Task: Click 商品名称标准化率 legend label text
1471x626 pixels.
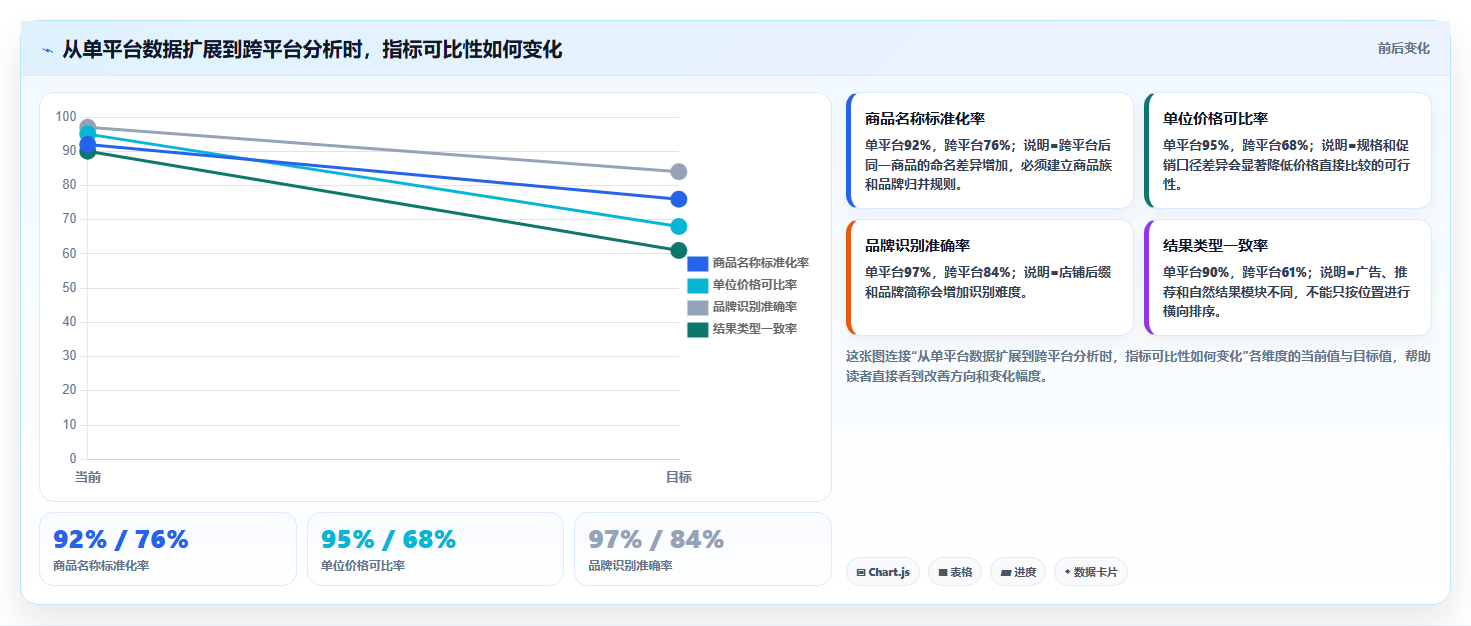Action: click(761, 263)
